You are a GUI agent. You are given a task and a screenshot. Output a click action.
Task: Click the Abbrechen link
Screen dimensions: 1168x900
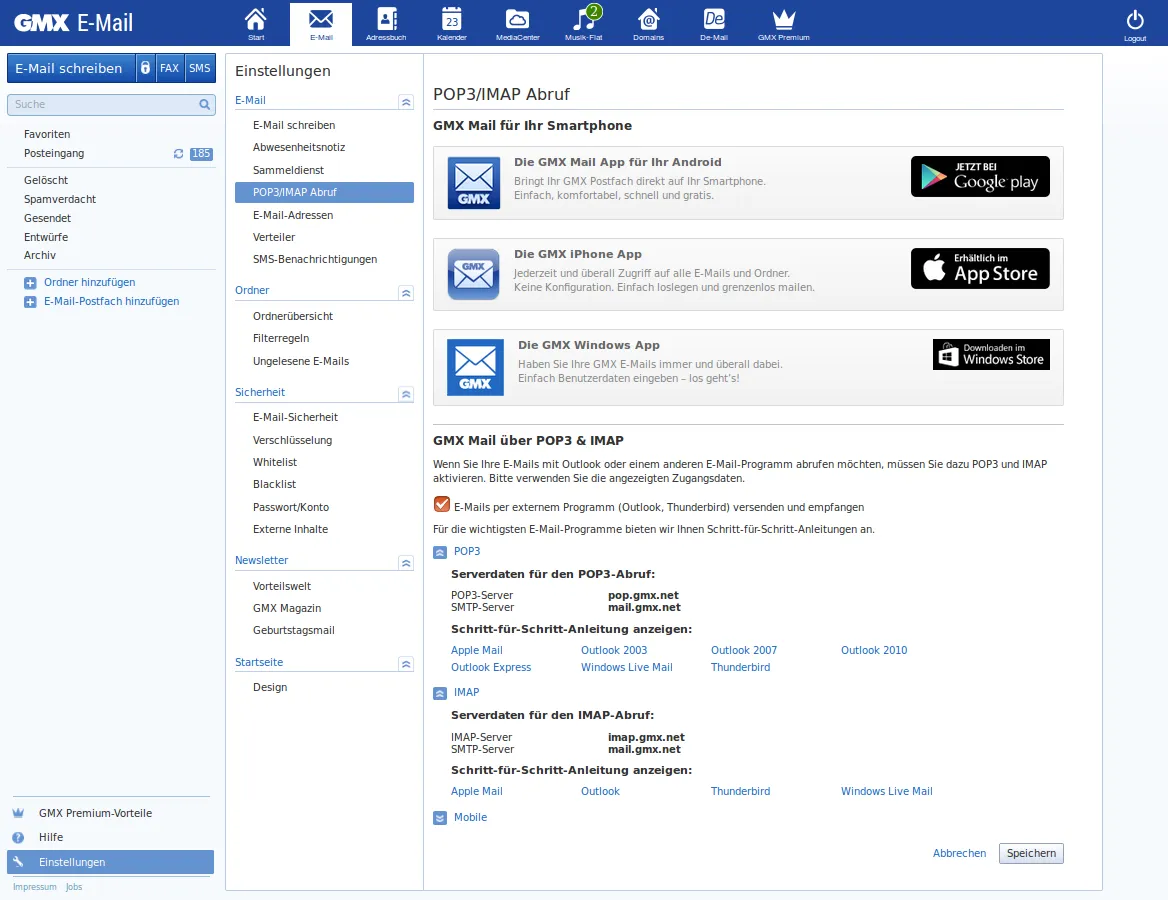pos(959,853)
